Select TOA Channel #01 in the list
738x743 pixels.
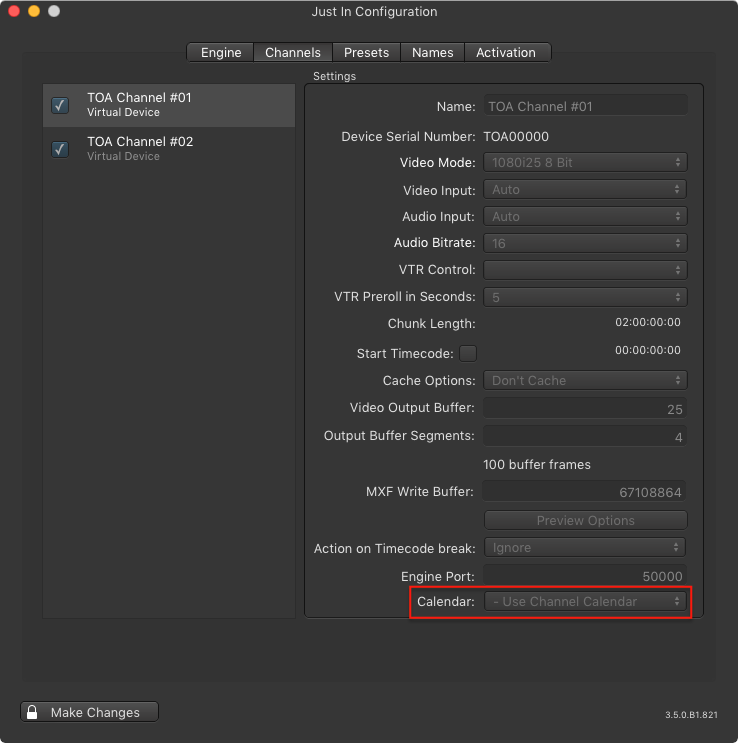point(169,105)
